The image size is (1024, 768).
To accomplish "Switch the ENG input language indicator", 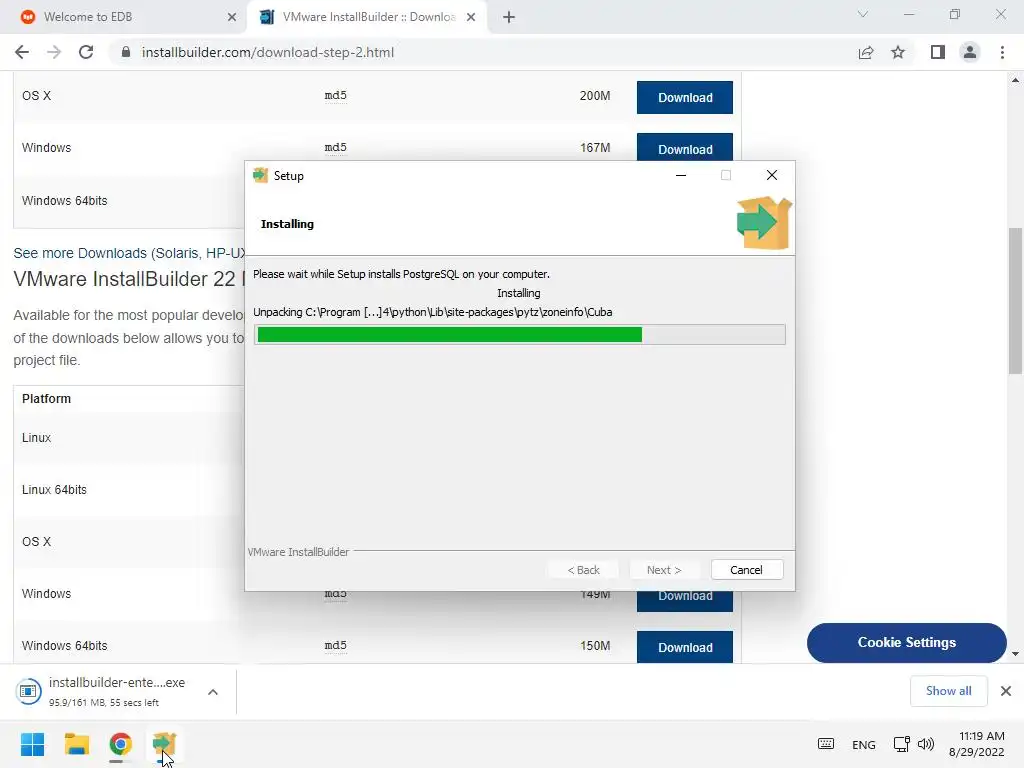I will click(x=863, y=744).
